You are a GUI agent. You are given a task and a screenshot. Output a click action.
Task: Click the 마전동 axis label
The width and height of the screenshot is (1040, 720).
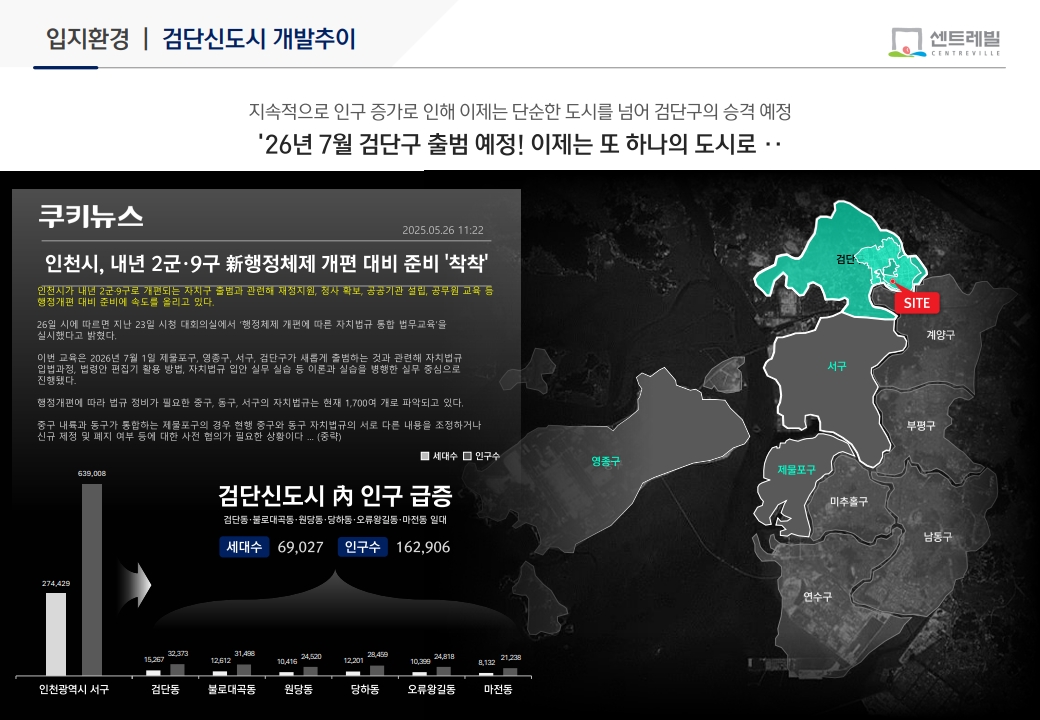pos(498,690)
